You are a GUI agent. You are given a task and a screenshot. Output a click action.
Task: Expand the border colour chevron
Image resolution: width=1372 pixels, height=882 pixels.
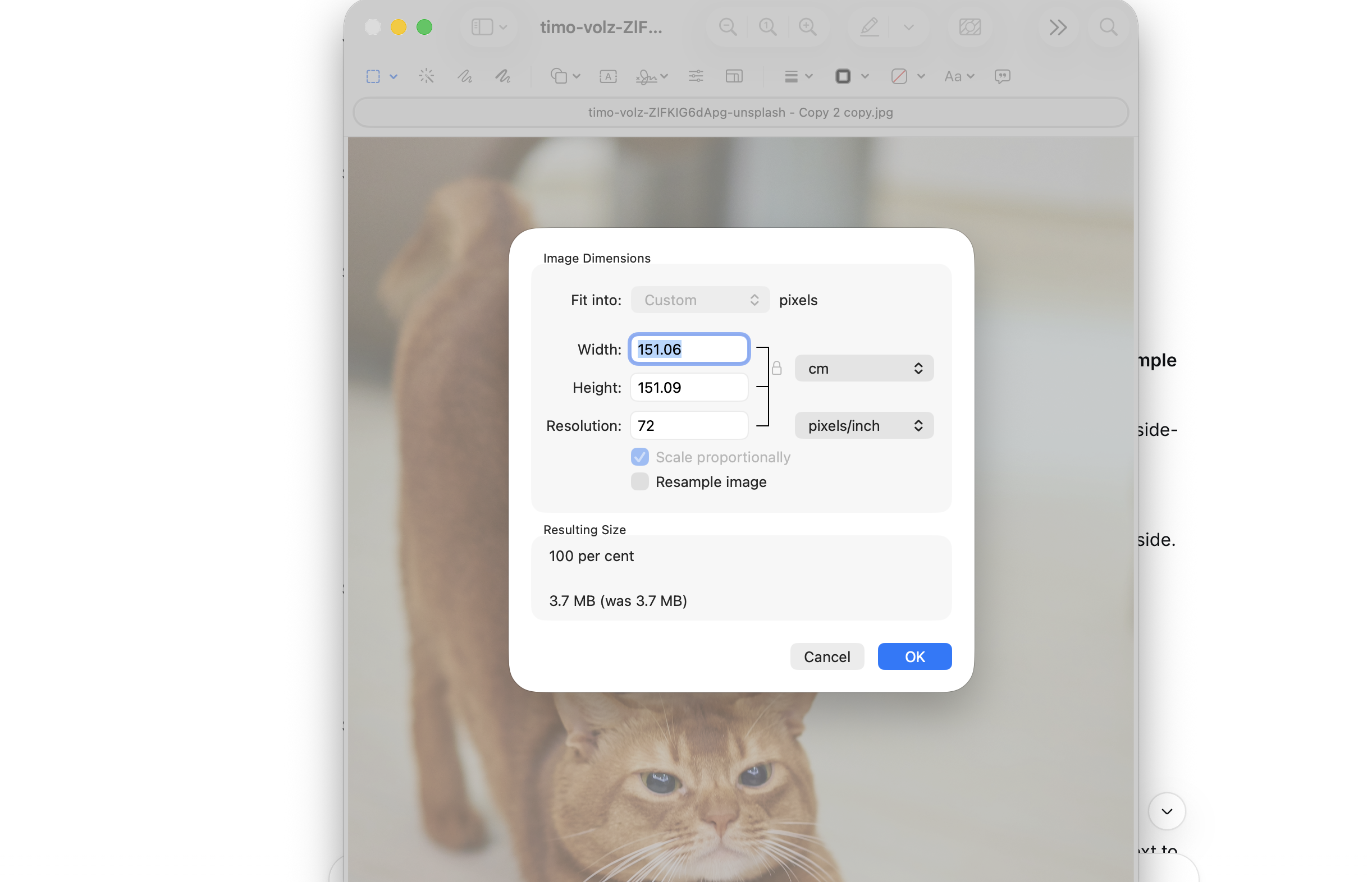pyautogui.click(x=865, y=76)
